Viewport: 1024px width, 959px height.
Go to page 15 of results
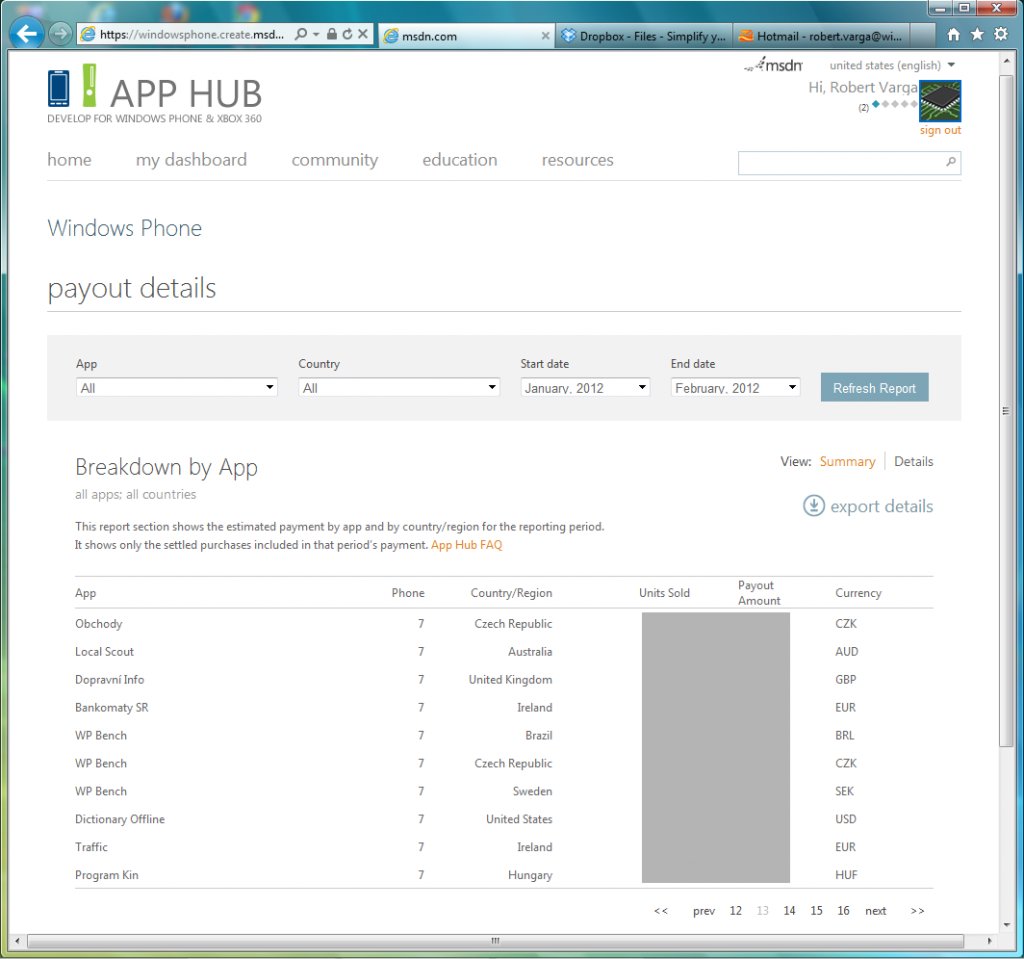pyautogui.click(x=816, y=911)
